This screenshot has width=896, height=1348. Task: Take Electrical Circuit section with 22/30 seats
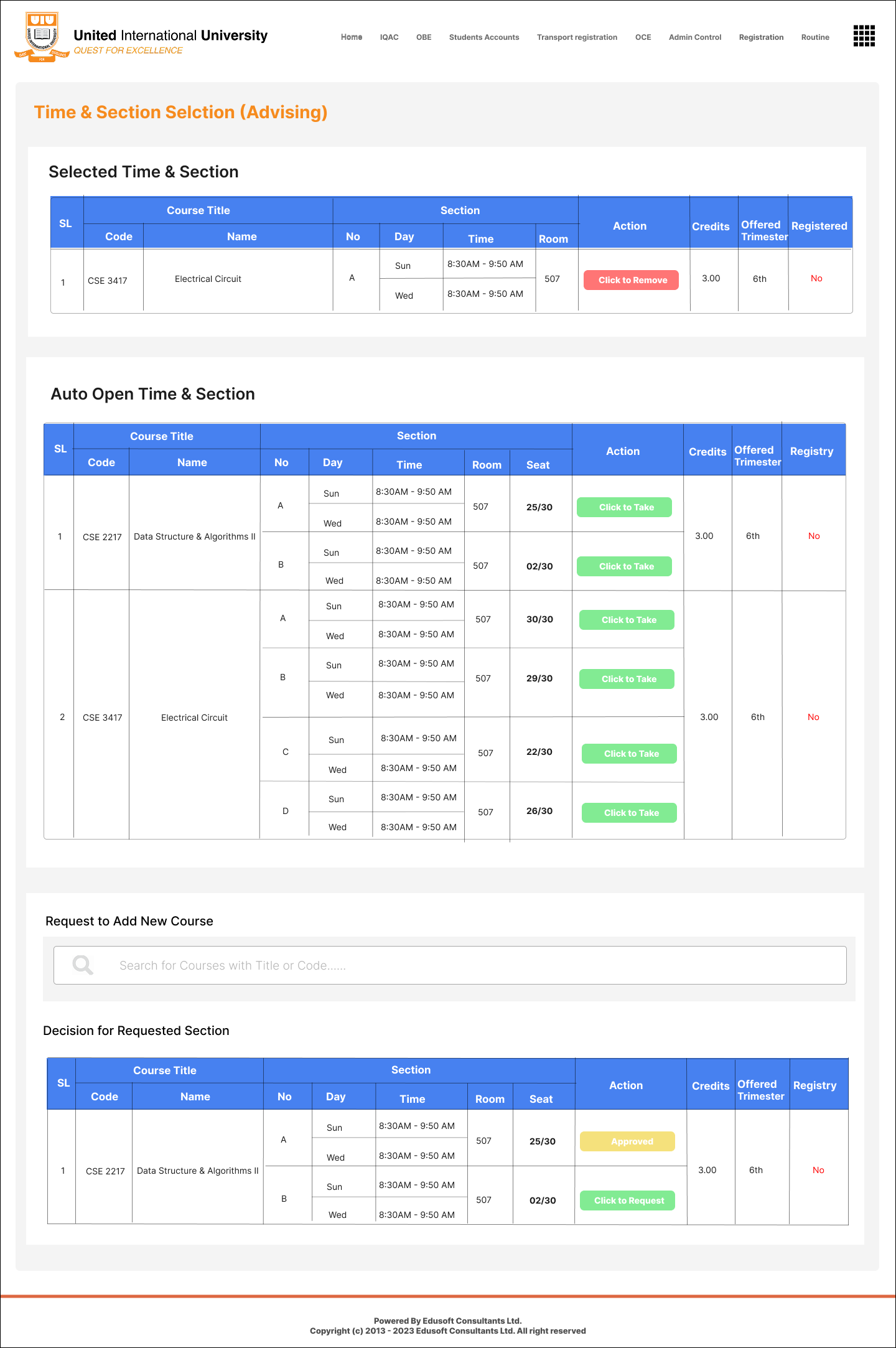point(629,754)
